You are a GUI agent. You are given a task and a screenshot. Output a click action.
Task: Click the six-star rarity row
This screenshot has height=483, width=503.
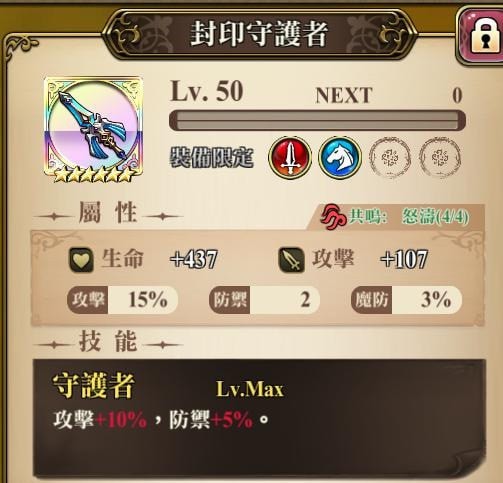tap(94, 175)
